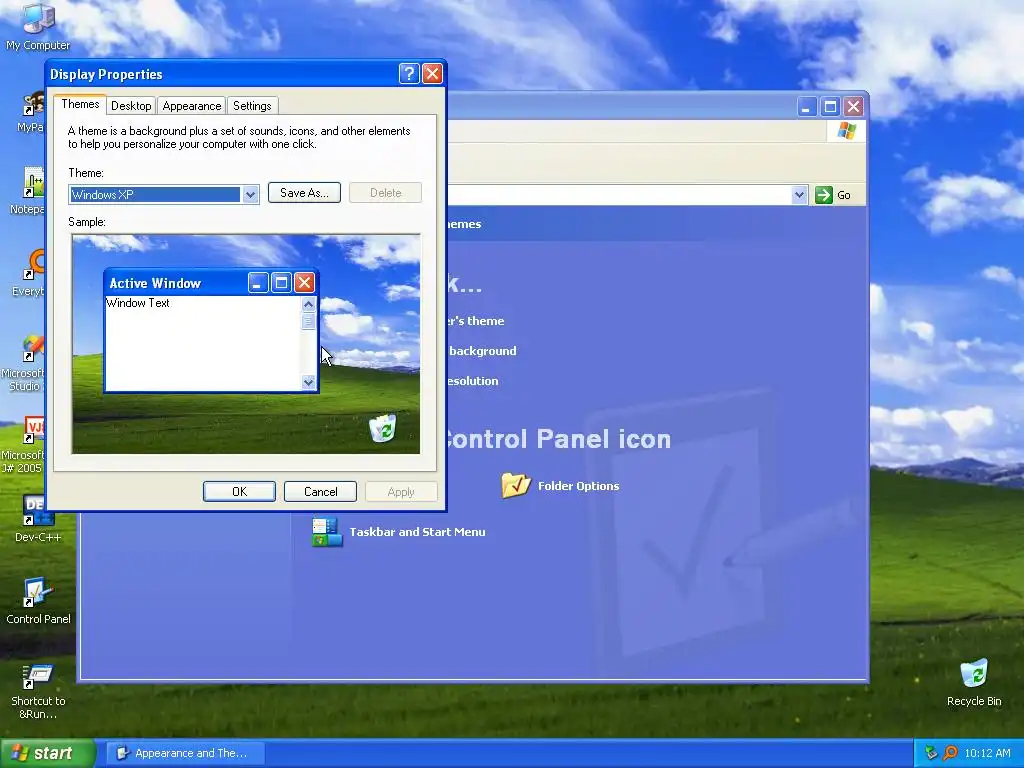Click OK in Display Properties

pos(239,492)
